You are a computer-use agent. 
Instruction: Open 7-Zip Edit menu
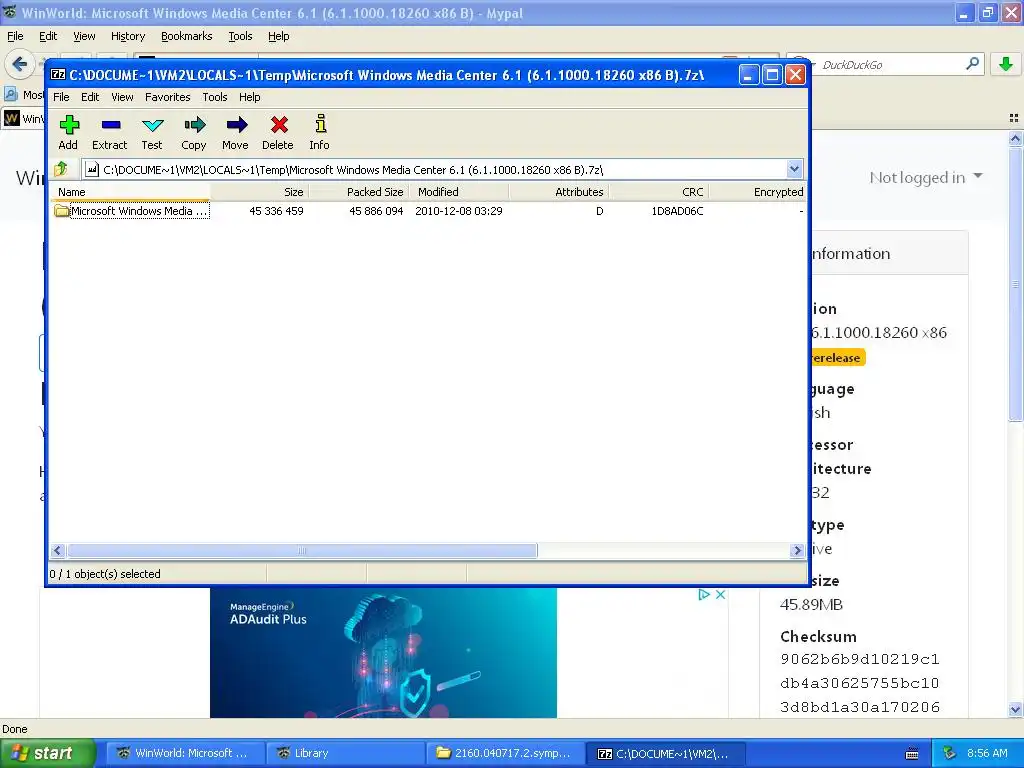click(90, 97)
